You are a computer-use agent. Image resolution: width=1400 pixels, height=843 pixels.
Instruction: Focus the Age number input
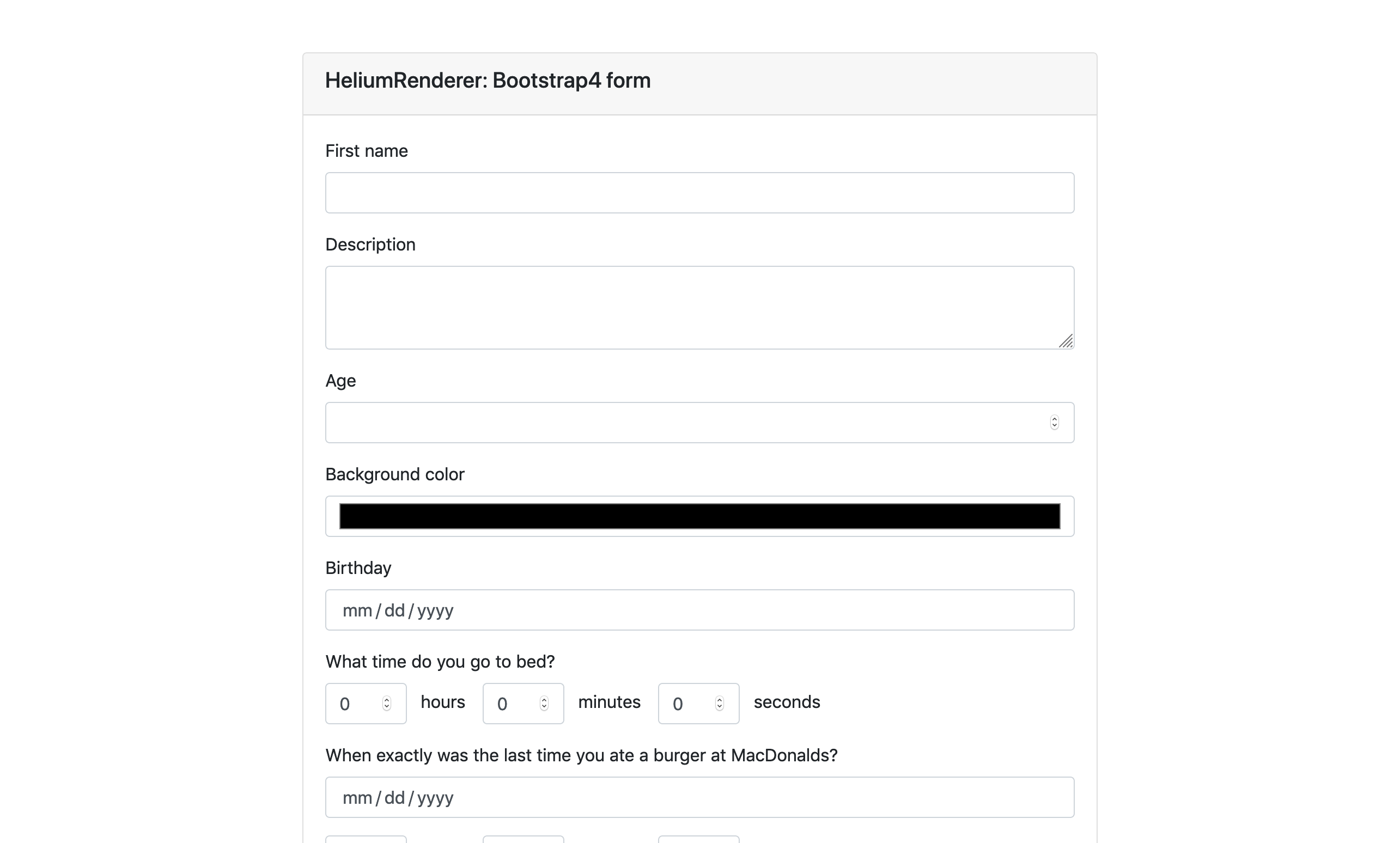pyautogui.click(x=625, y=422)
